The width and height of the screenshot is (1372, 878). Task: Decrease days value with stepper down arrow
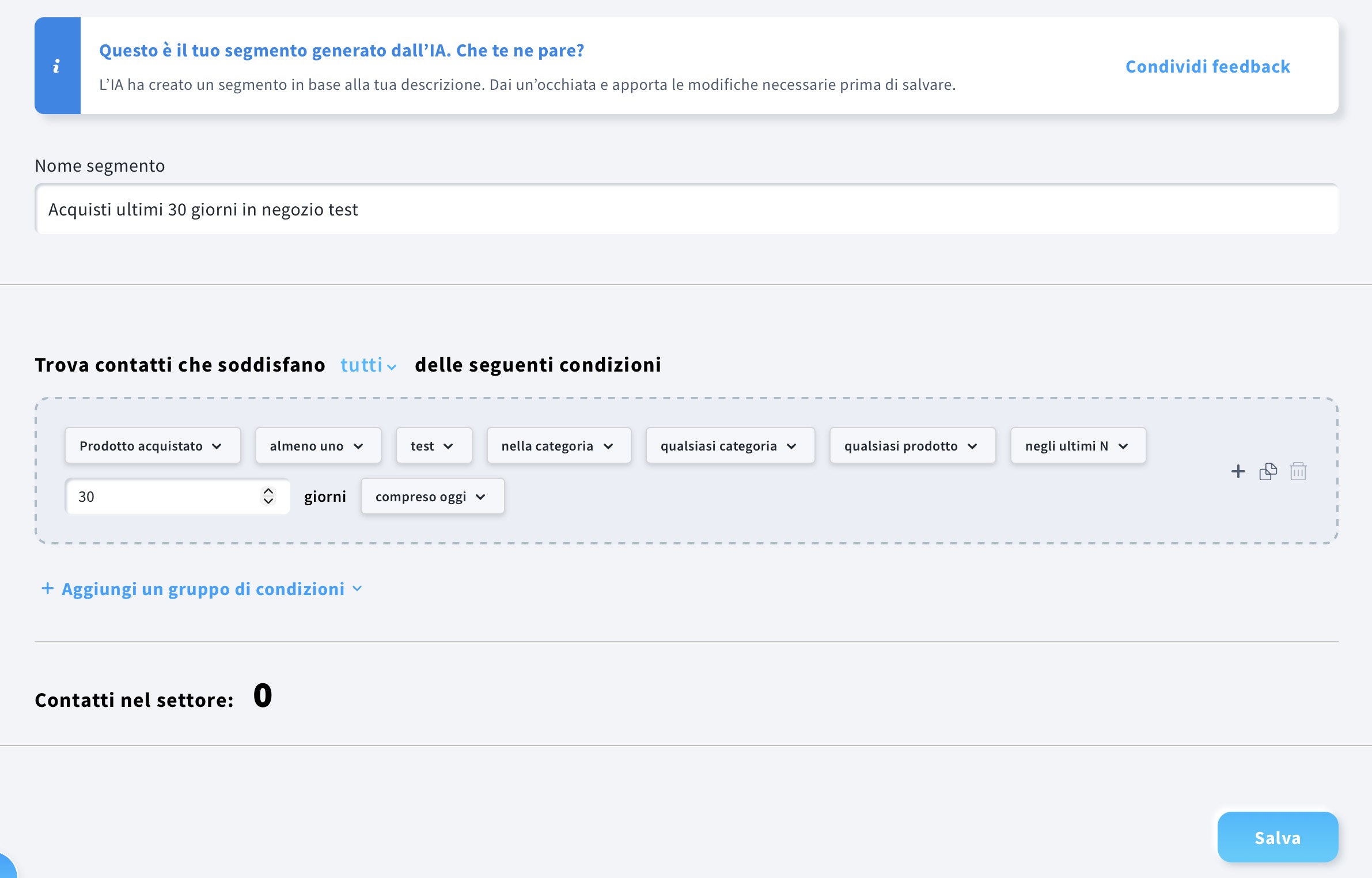coord(268,501)
